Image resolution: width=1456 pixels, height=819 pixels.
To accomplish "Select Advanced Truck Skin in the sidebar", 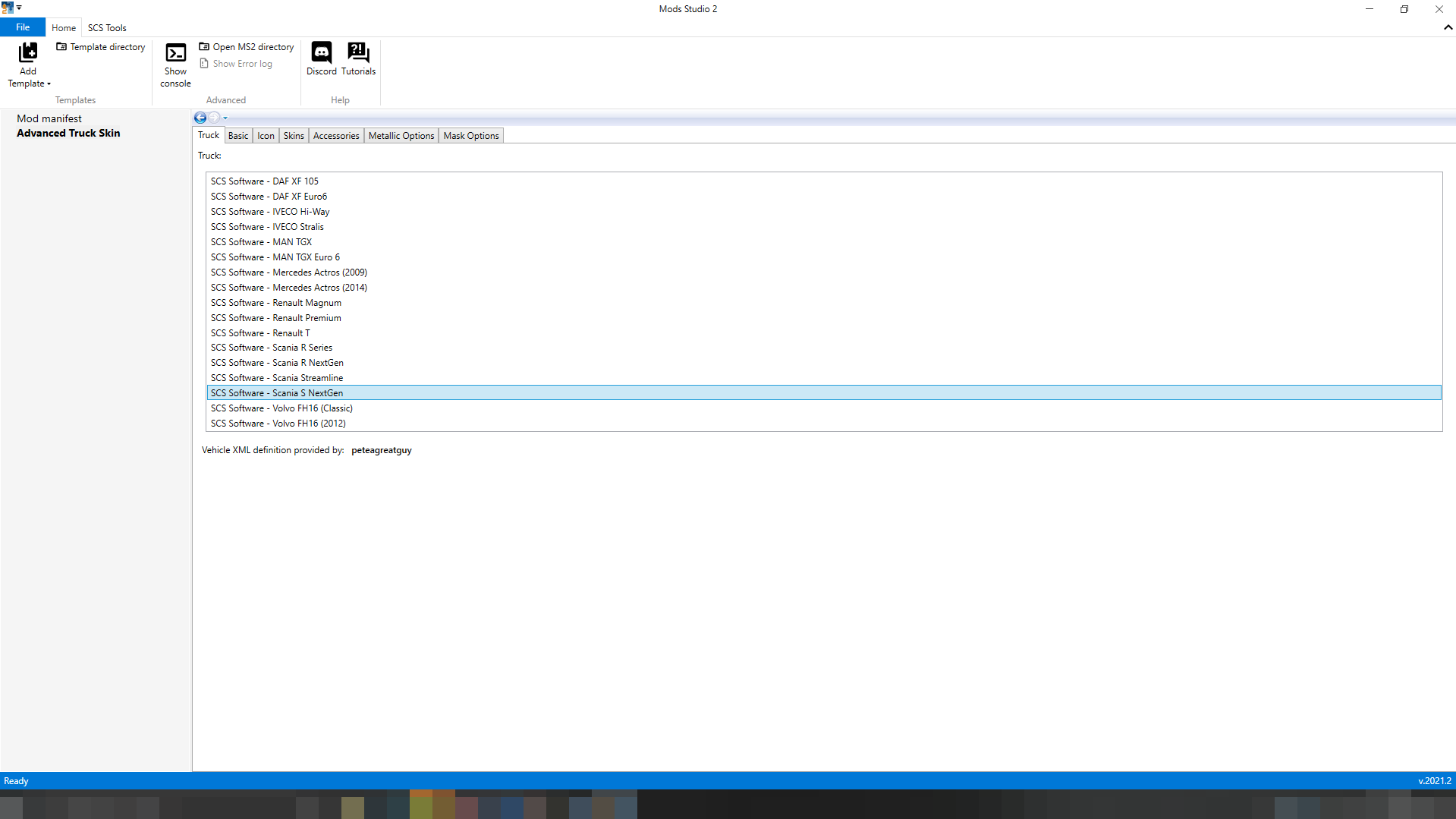I will [68, 133].
